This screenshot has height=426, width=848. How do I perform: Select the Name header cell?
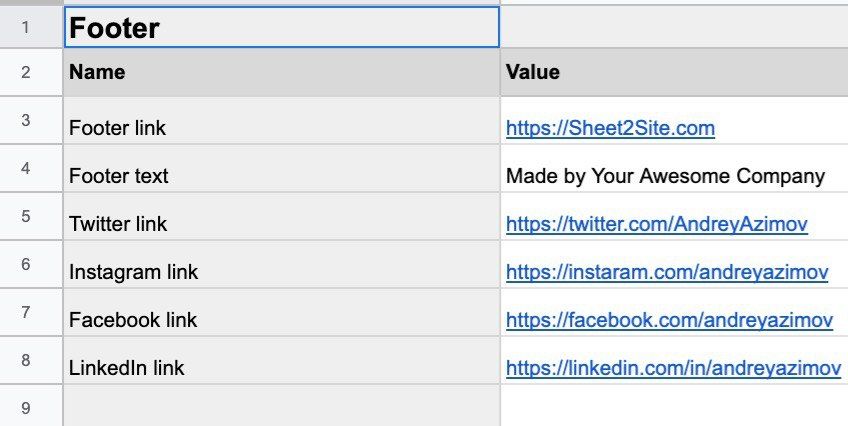(281, 72)
